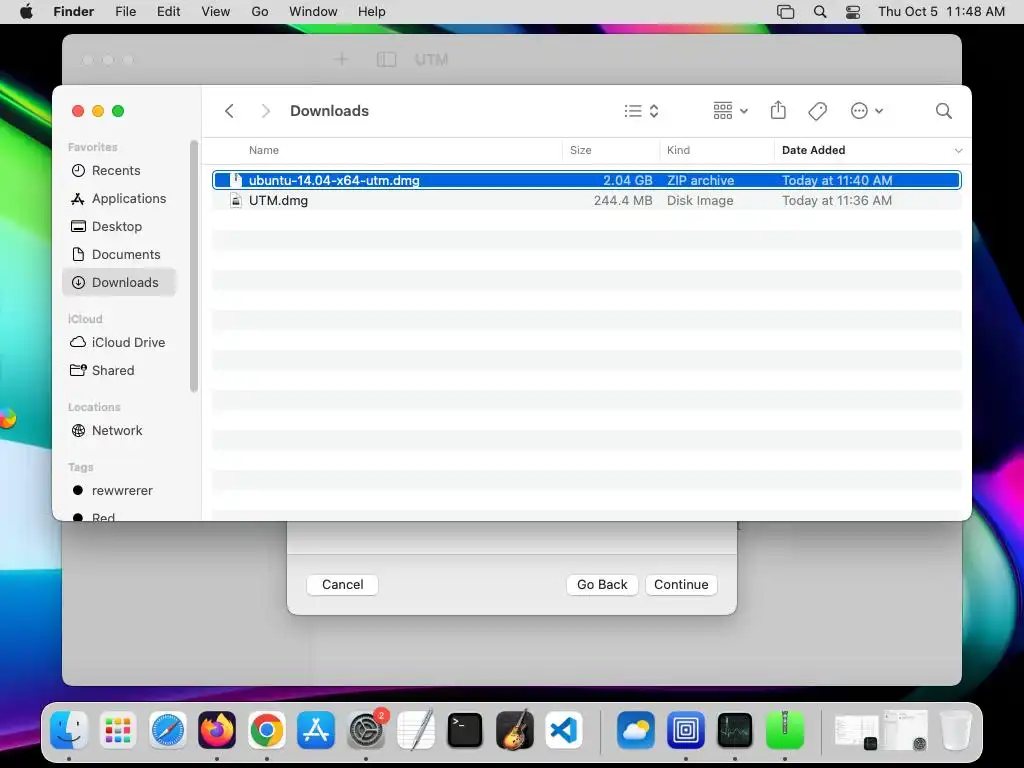This screenshot has height=768, width=1024.
Task: Select the rewwrerer tag
Action: (x=120, y=490)
